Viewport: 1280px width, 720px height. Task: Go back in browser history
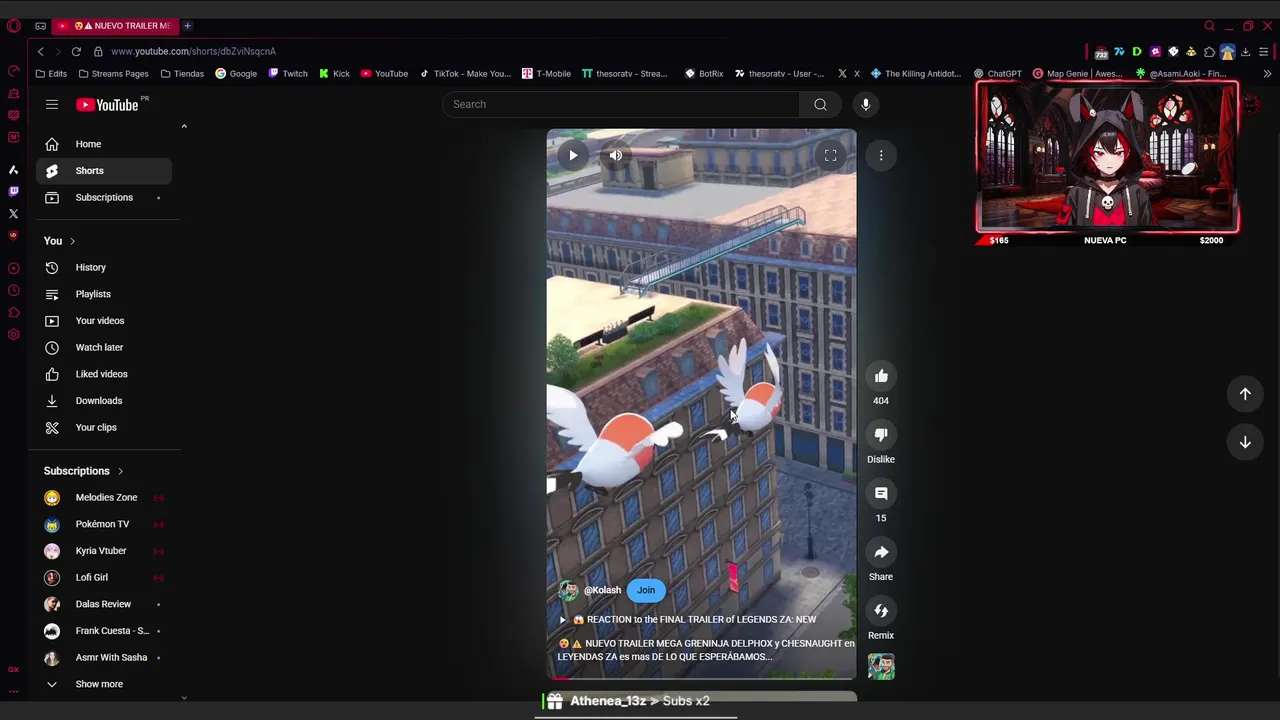[40, 51]
